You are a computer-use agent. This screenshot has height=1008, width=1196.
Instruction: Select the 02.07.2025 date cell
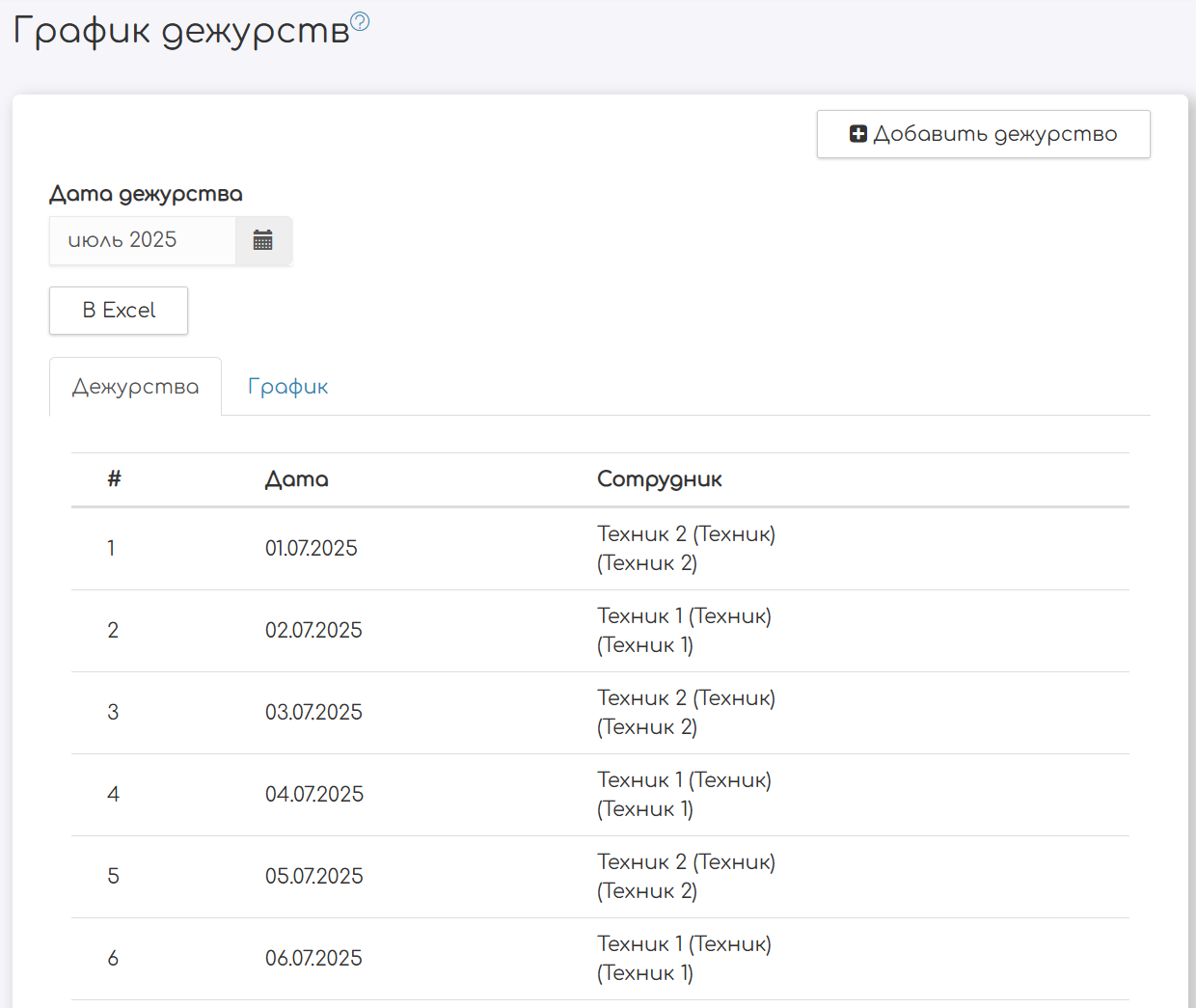pyautogui.click(x=313, y=631)
